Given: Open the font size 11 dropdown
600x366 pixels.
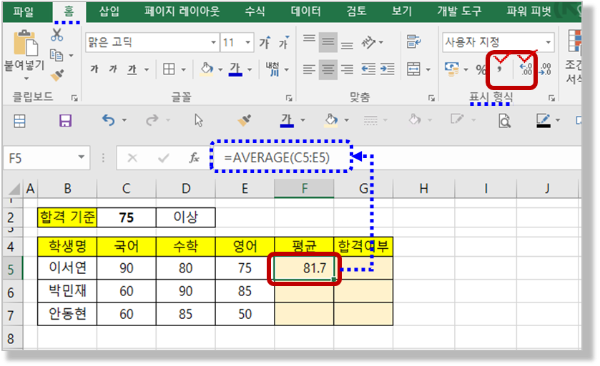Looking at the screenshot, I should 248,42.
